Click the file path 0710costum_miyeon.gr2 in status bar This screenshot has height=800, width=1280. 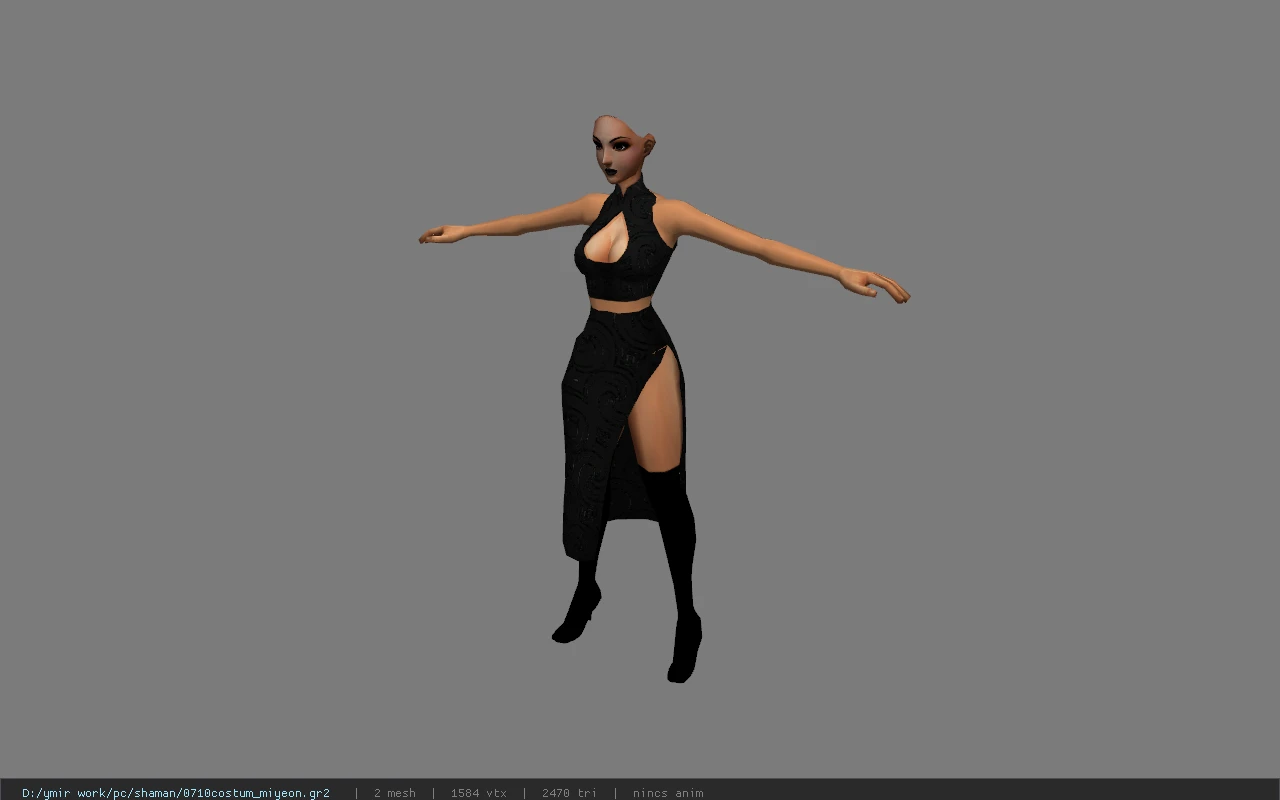click(176, 793)
